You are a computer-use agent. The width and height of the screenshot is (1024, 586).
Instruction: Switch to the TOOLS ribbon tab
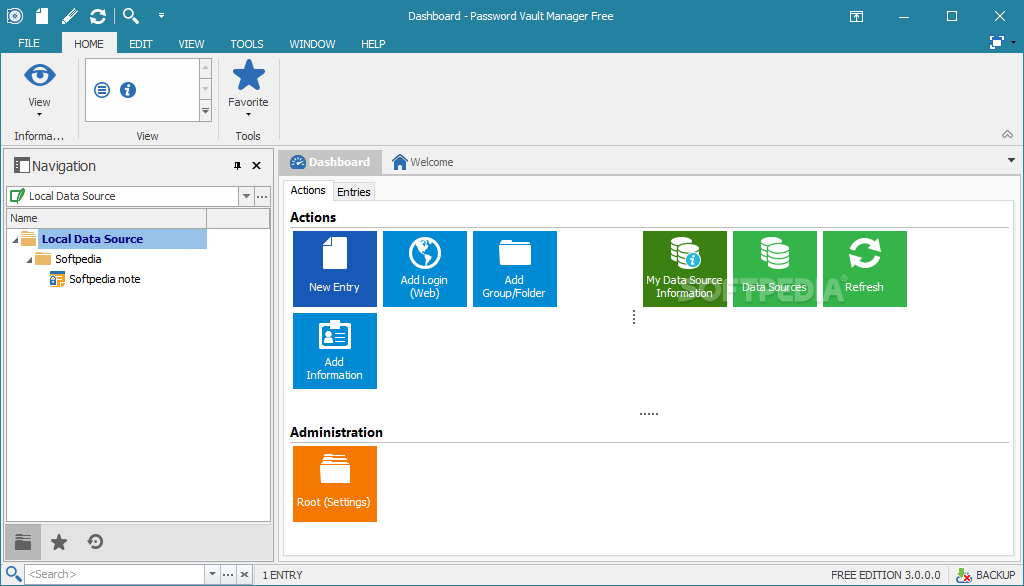click(247, 44)
